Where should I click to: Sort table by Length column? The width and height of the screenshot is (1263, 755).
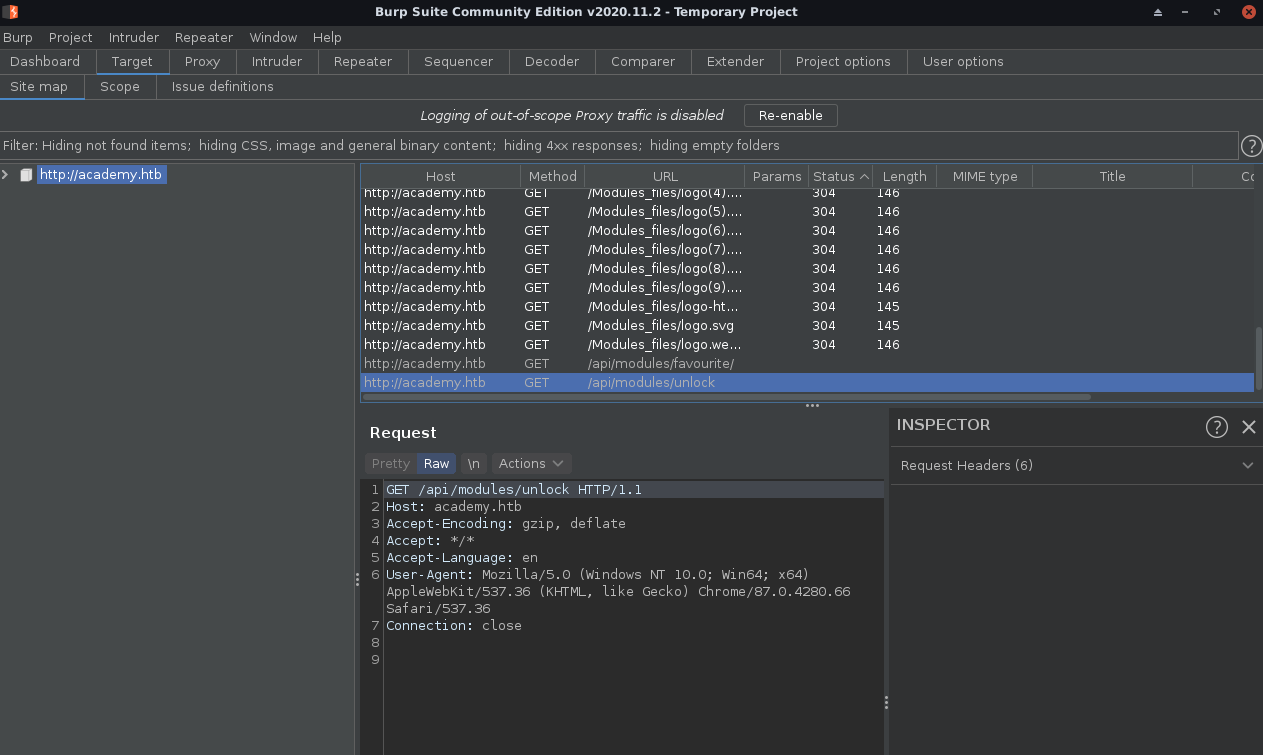[905, 176]
